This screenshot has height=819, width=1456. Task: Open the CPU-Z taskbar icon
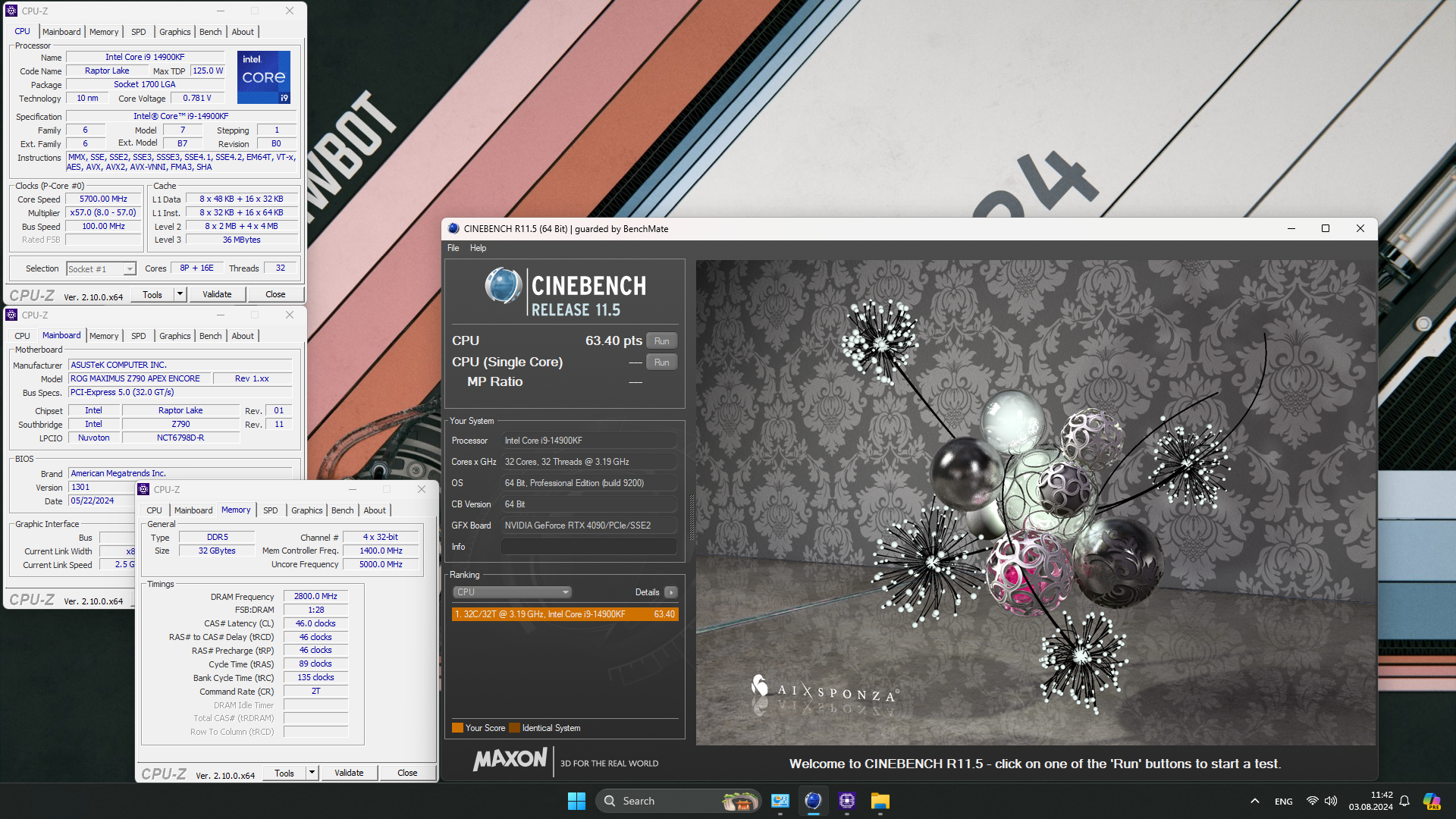pos(847,801)
